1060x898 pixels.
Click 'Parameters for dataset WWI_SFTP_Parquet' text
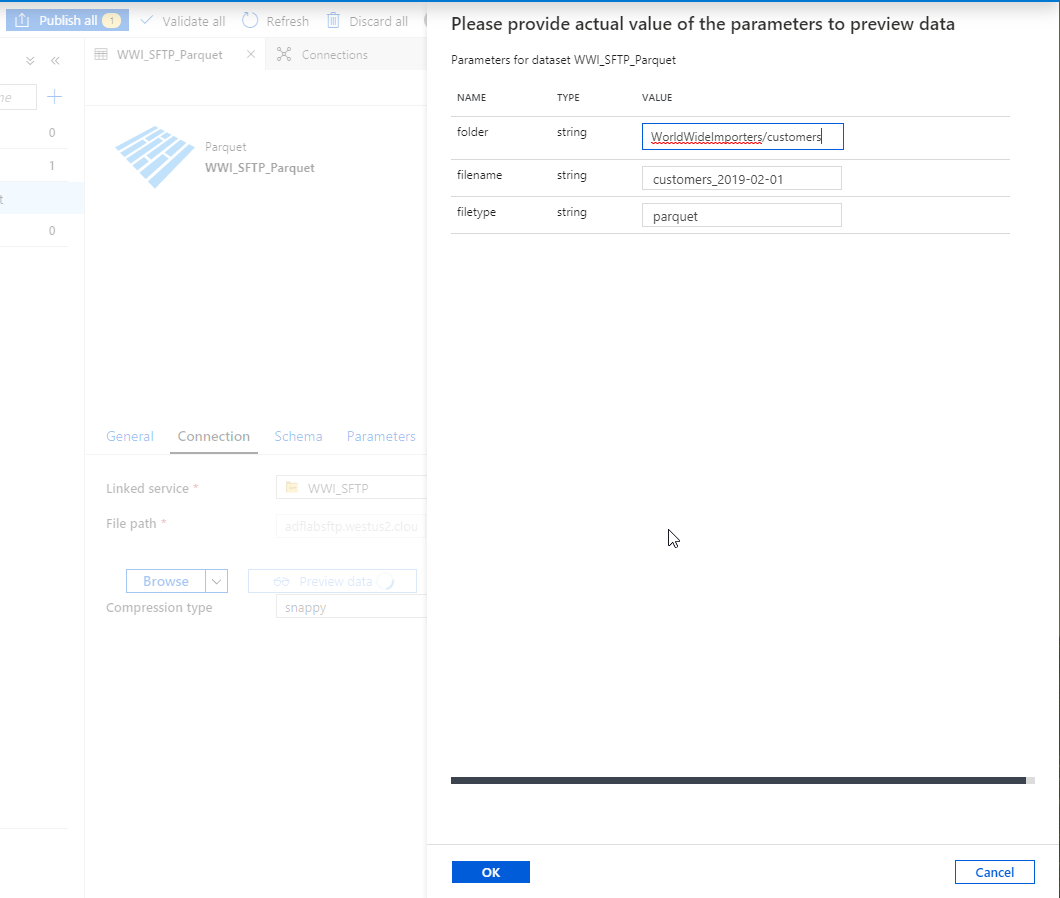click(x=563, y=60)
